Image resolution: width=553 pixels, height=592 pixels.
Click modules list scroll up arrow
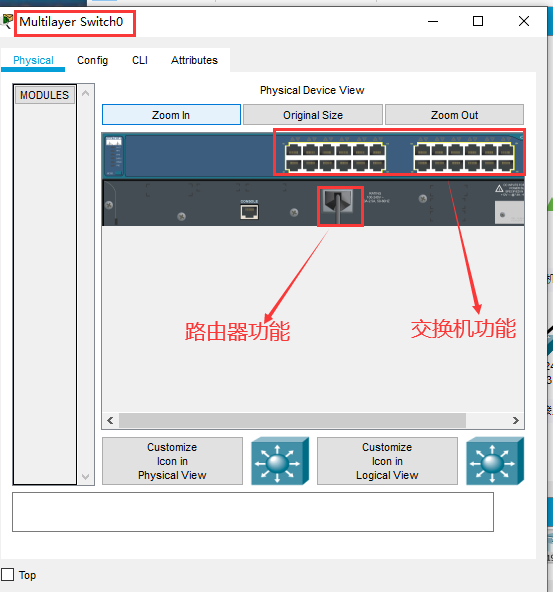point(86,93)
